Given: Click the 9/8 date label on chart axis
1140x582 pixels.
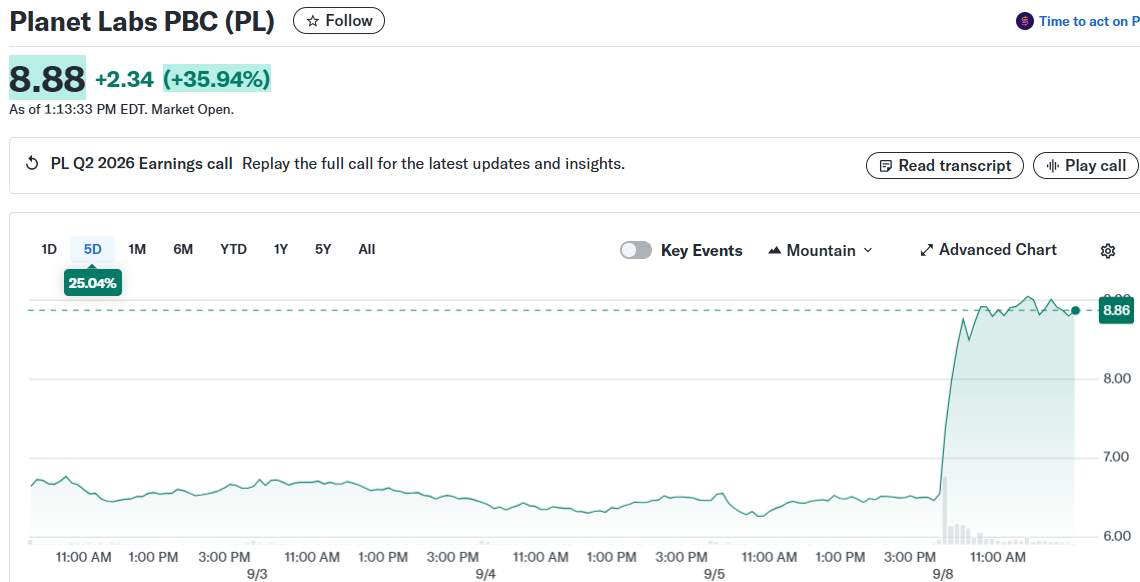Looking at the screenshot, I should [x=942, y=573].
